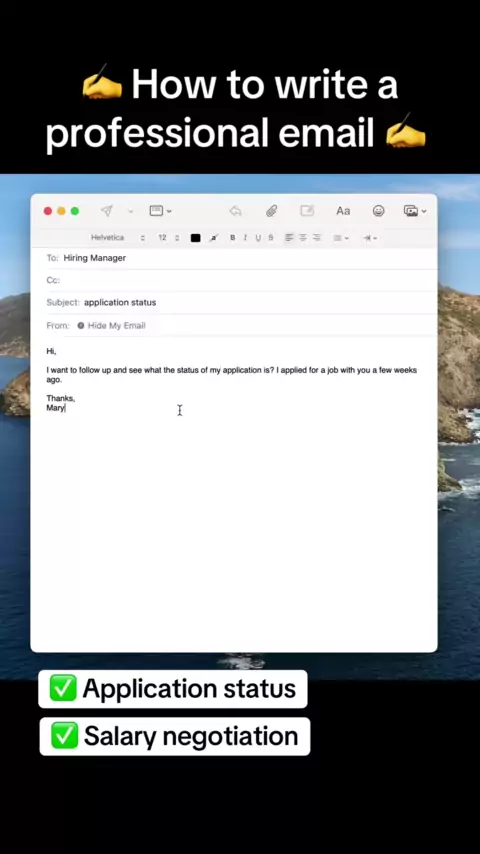Open the send later dropdown arrow
The width and height of the screenshot is (480, 854).
click(130, 211)
